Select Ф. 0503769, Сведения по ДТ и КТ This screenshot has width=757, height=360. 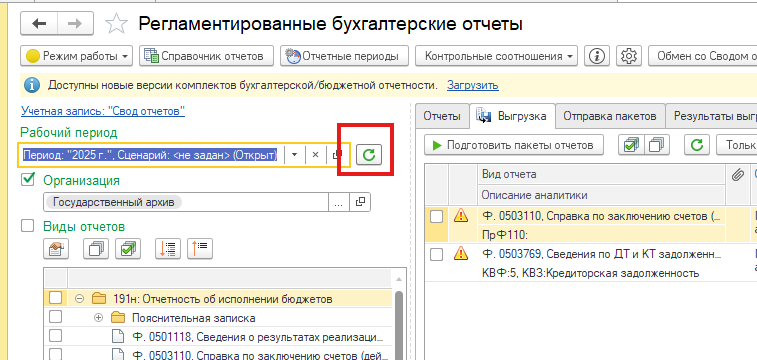[602, 254]
